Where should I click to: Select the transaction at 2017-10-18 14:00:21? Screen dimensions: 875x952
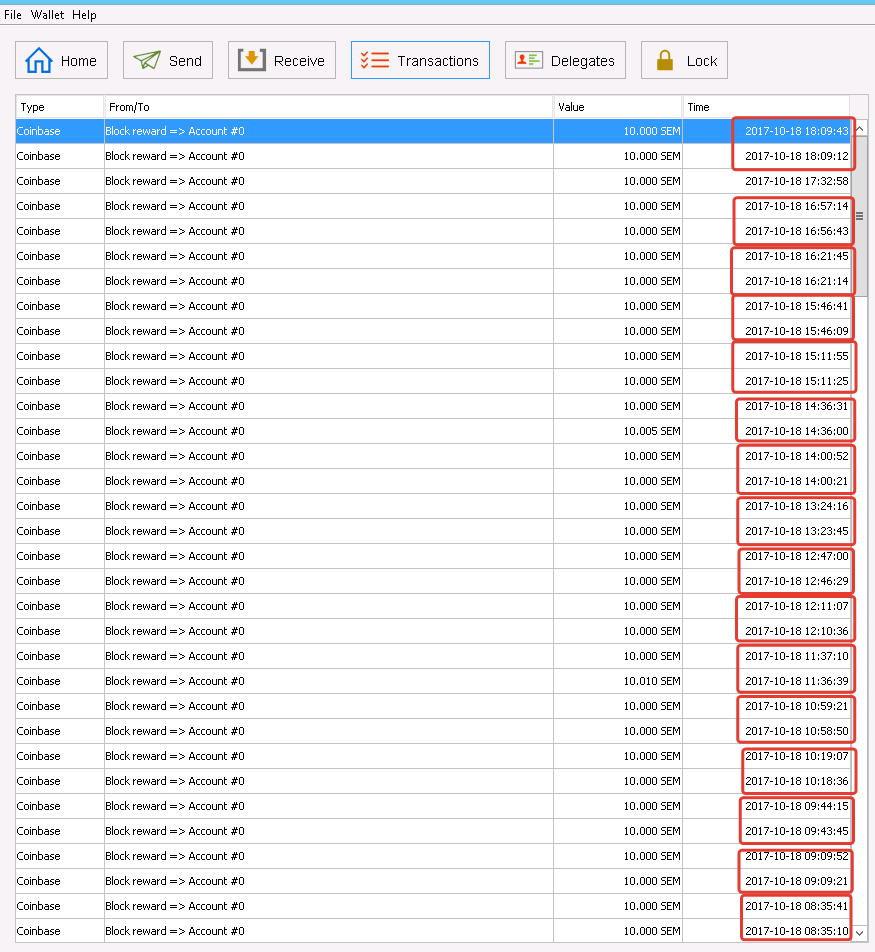(x=432, y=481)
